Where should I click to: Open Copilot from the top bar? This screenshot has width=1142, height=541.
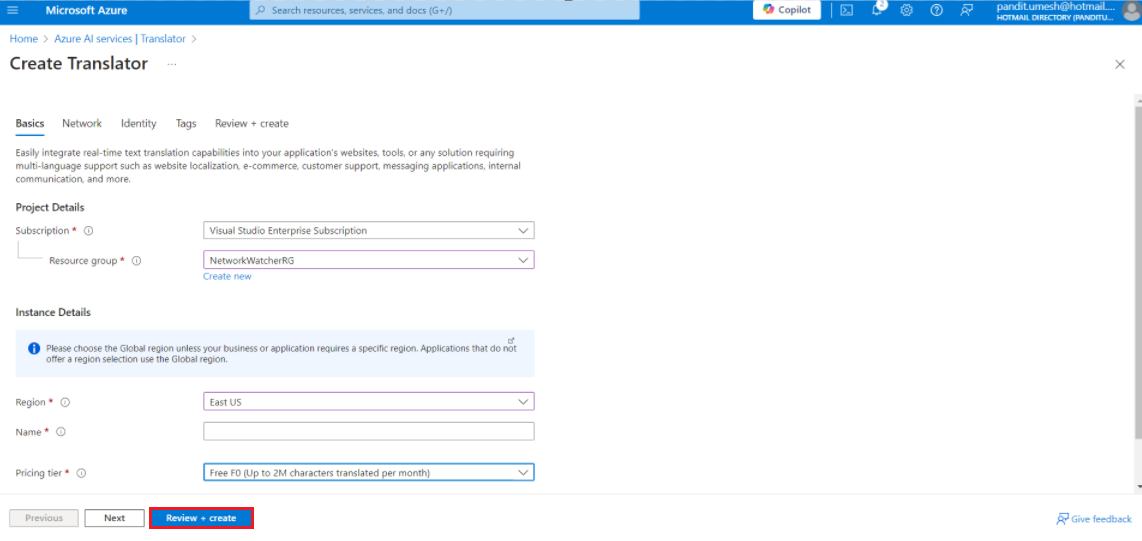click(x=787, y=10)
